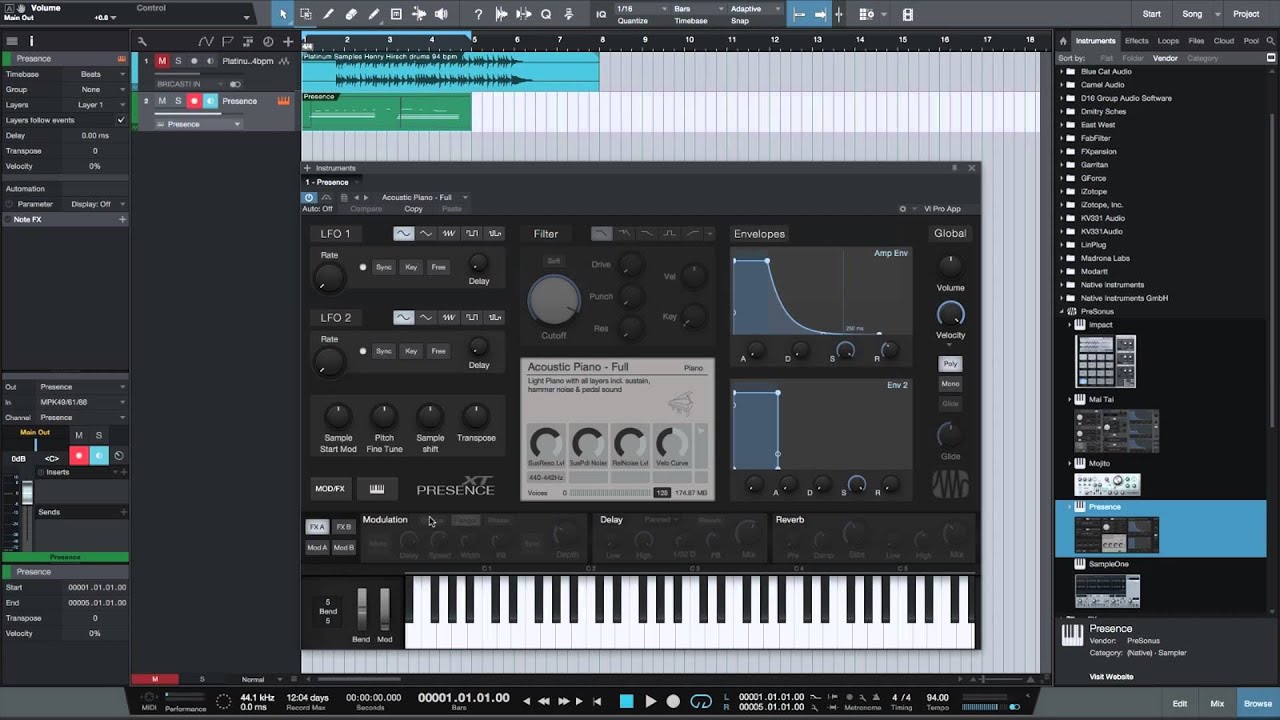Open the Edit view button
The height and width of the screenshot is (720, 1280).
[x=1180, y=704]
